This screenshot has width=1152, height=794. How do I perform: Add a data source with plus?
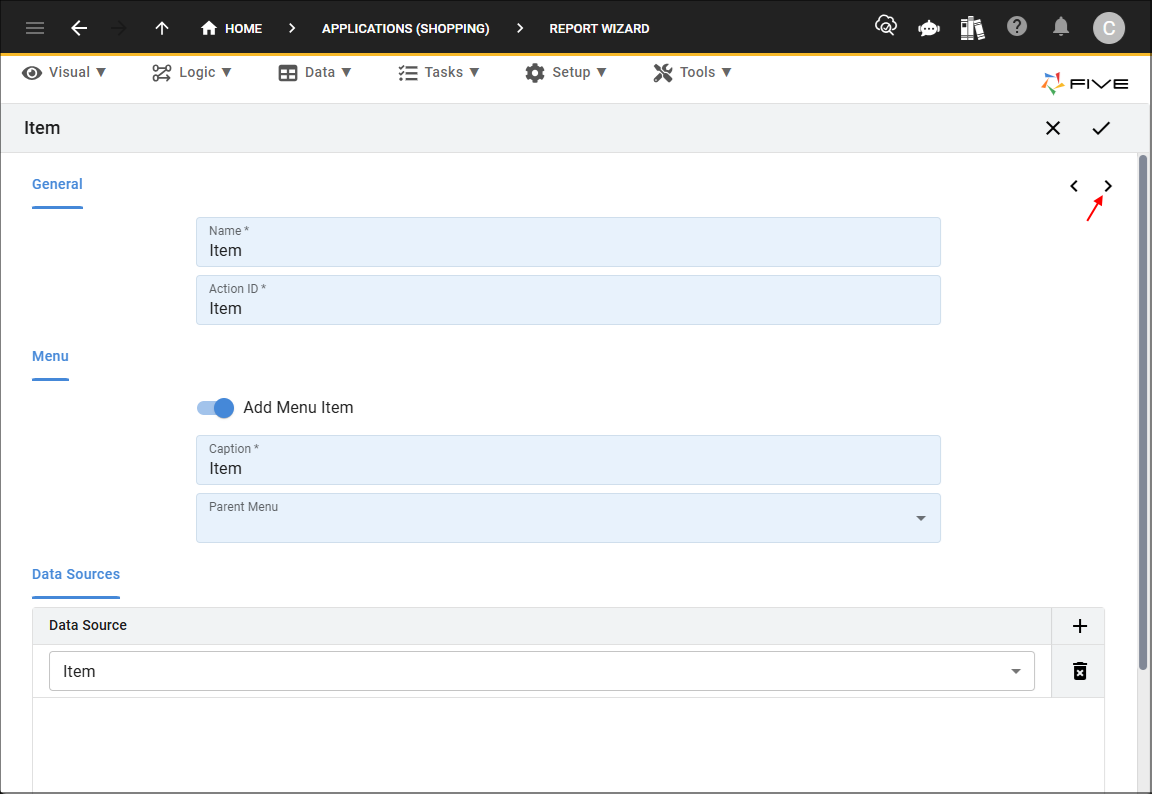point(1079,626)
